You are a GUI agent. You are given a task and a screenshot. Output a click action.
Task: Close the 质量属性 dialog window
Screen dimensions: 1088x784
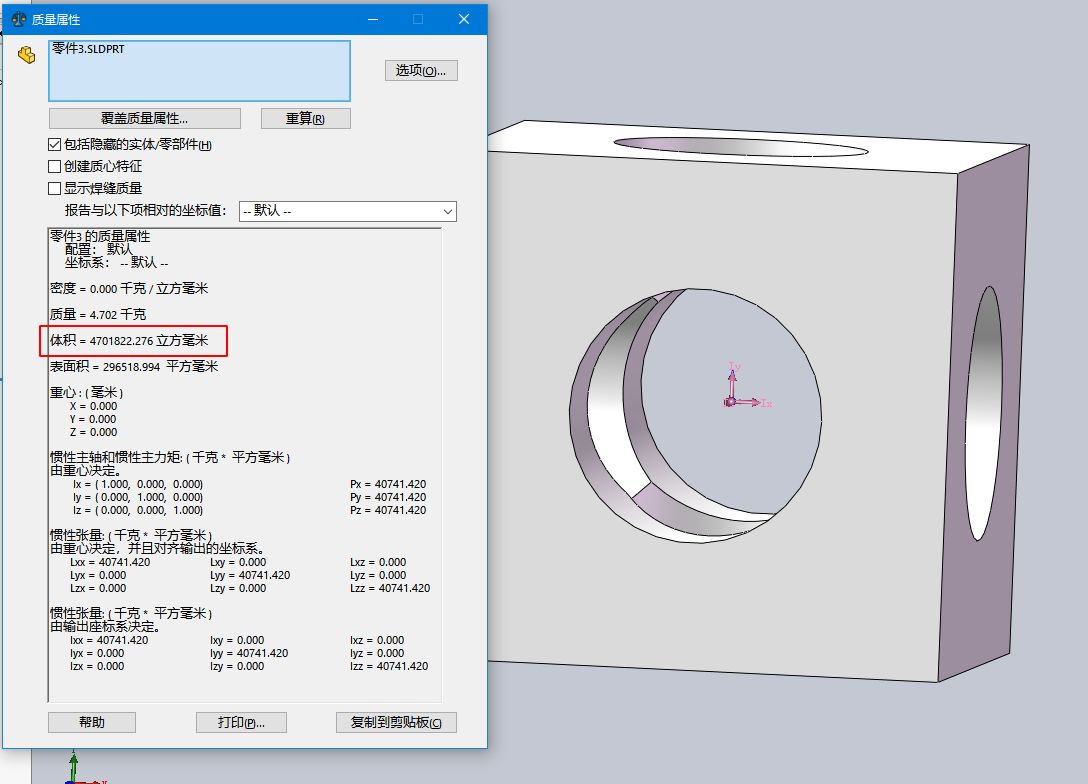[x=464, y=19]
